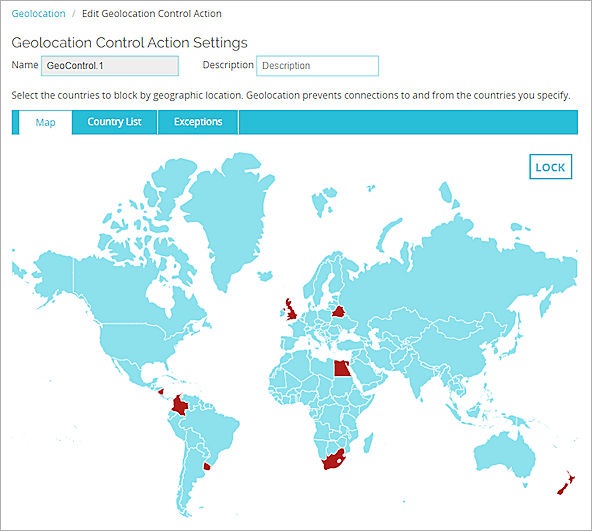Click 'Edit Geolocation Control Action' breadcrumb text
The image size is (596, 532).
click(x=152, y=14)
